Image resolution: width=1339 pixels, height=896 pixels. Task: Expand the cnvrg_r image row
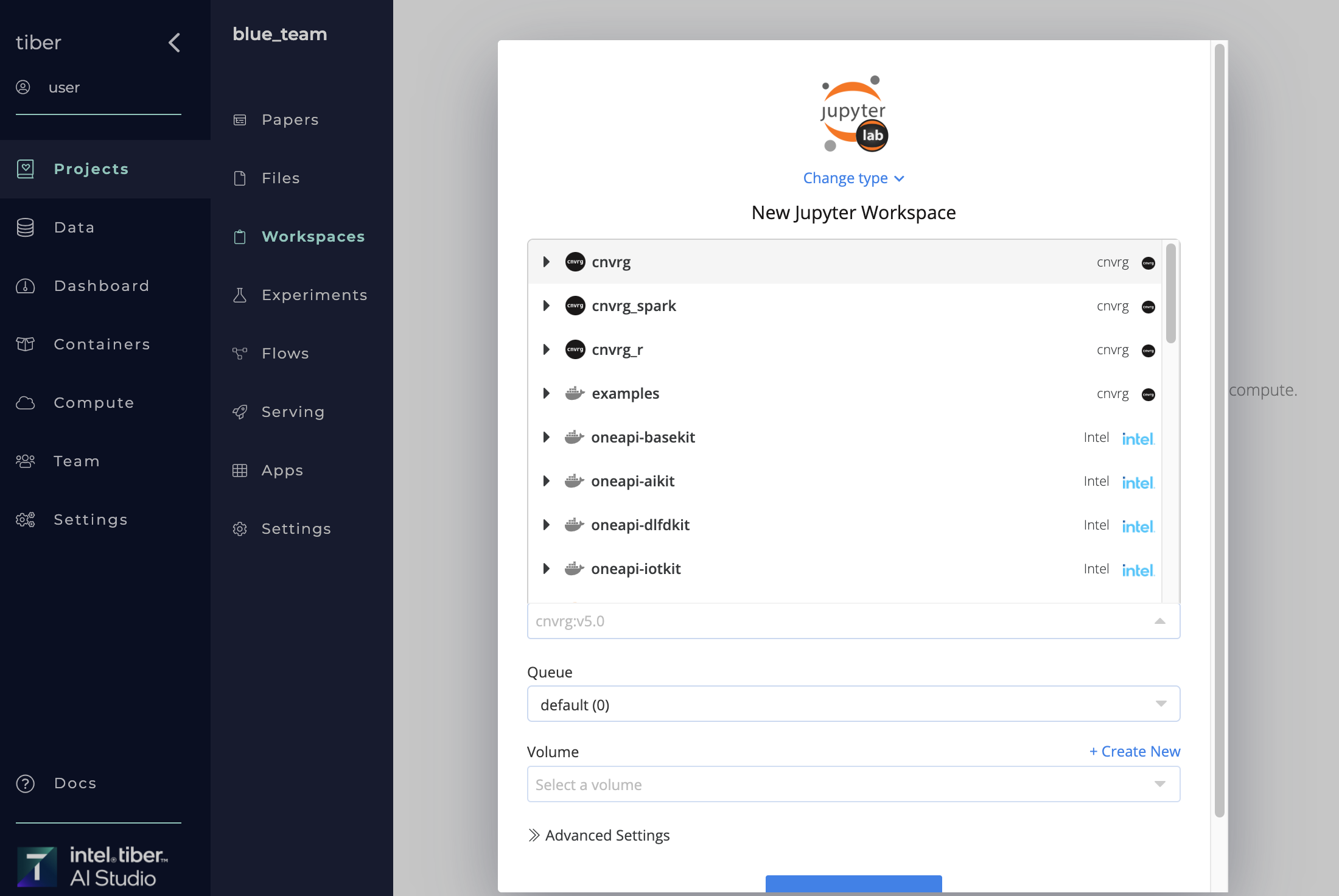547,349
